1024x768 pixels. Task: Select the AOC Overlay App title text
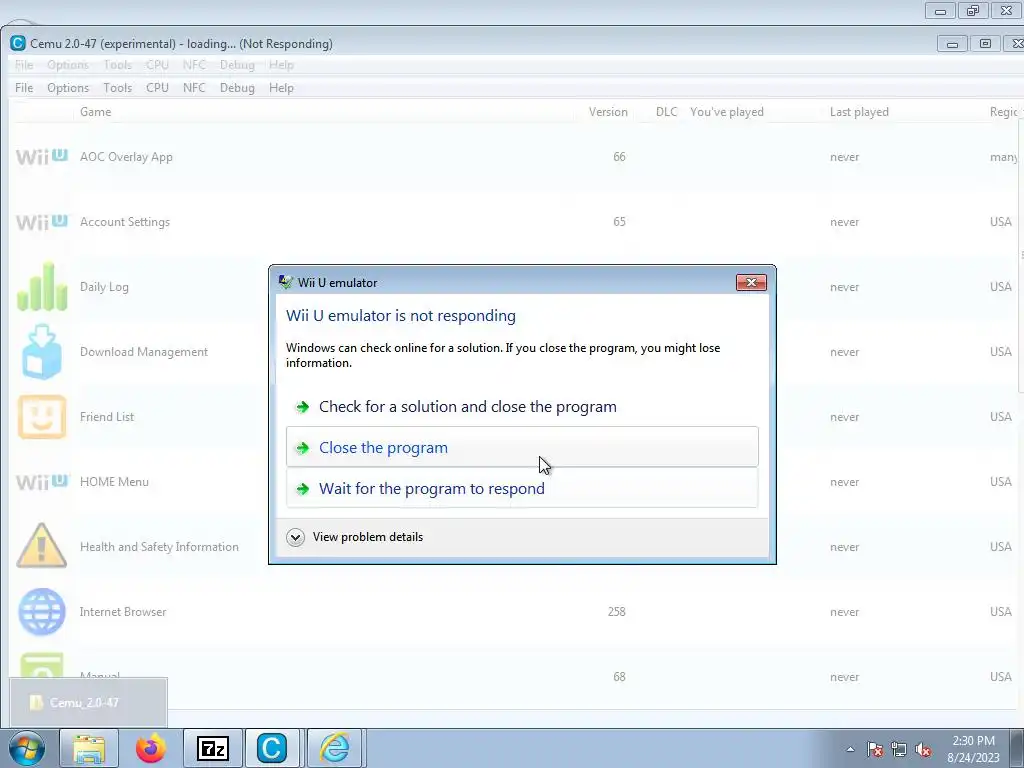click(x=126, y=157)
